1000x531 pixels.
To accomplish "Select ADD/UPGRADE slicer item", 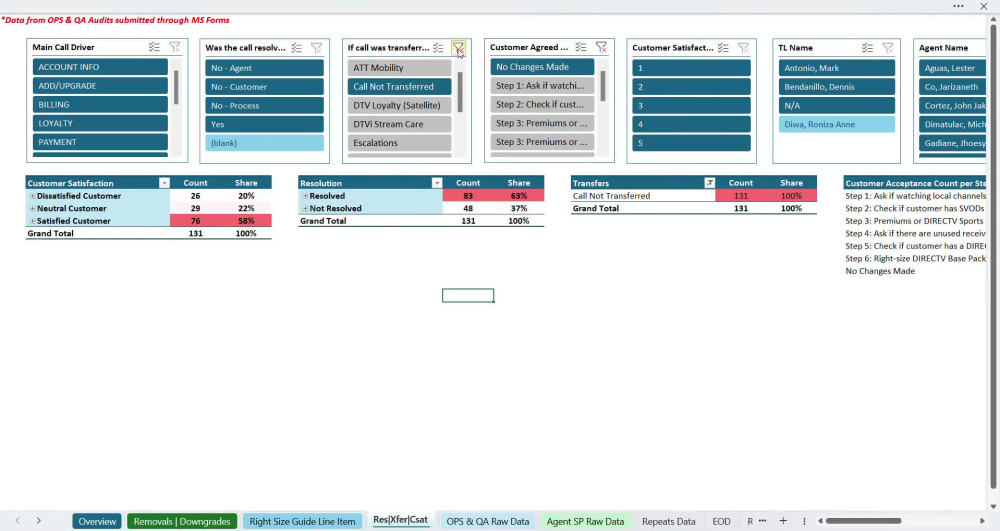I will (100, 85).
